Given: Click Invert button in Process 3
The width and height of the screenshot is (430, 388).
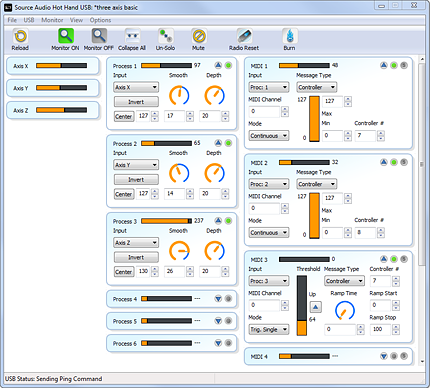Looking at the screenshot, I should pos(136,257).
